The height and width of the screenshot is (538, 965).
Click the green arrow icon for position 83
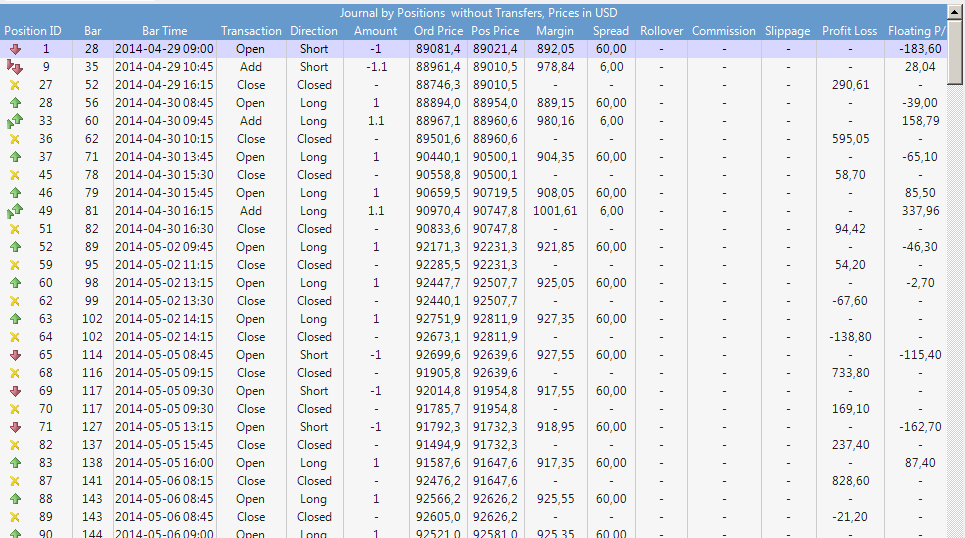coord(15,463)
